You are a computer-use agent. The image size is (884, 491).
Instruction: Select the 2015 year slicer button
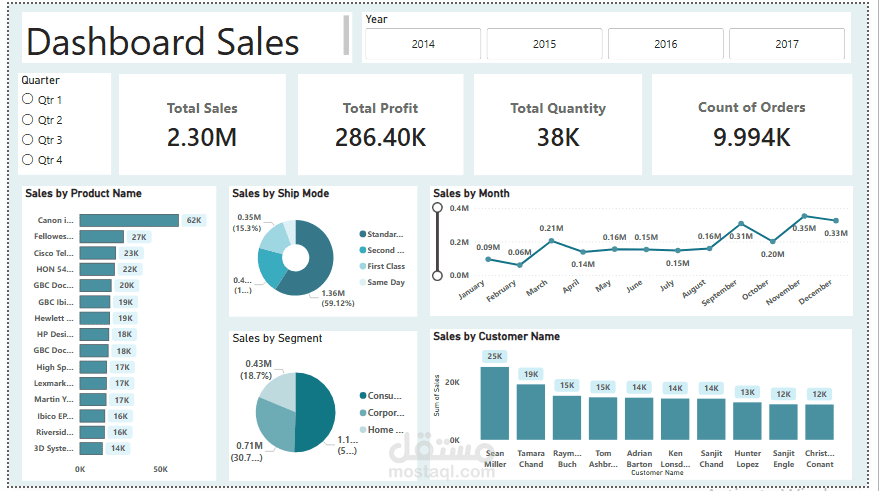pos(544,44)
